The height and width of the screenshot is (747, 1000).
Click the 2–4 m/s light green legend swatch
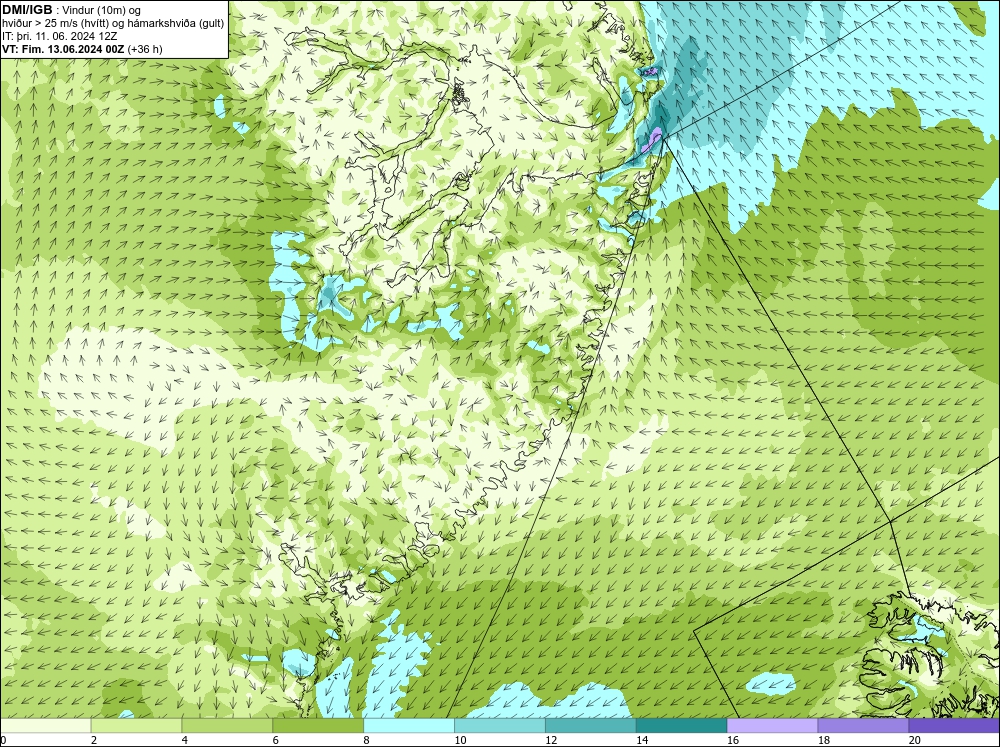click(x=136, y=726)
